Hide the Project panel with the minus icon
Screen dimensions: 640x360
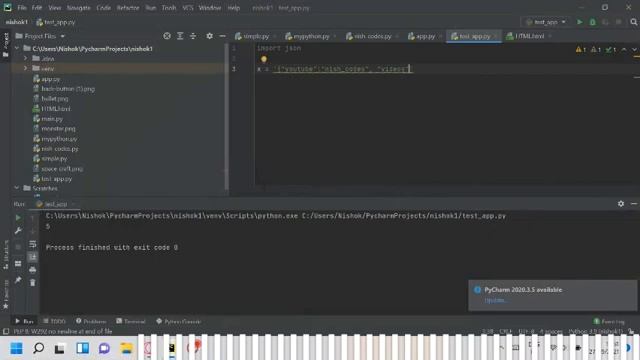pyautogui.click(x=222, y=36)
